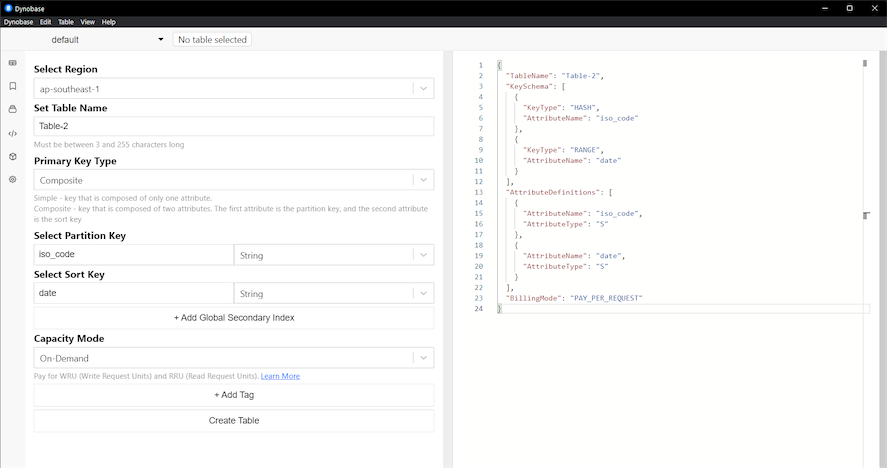Click the Create Table button

pos(234,421)
